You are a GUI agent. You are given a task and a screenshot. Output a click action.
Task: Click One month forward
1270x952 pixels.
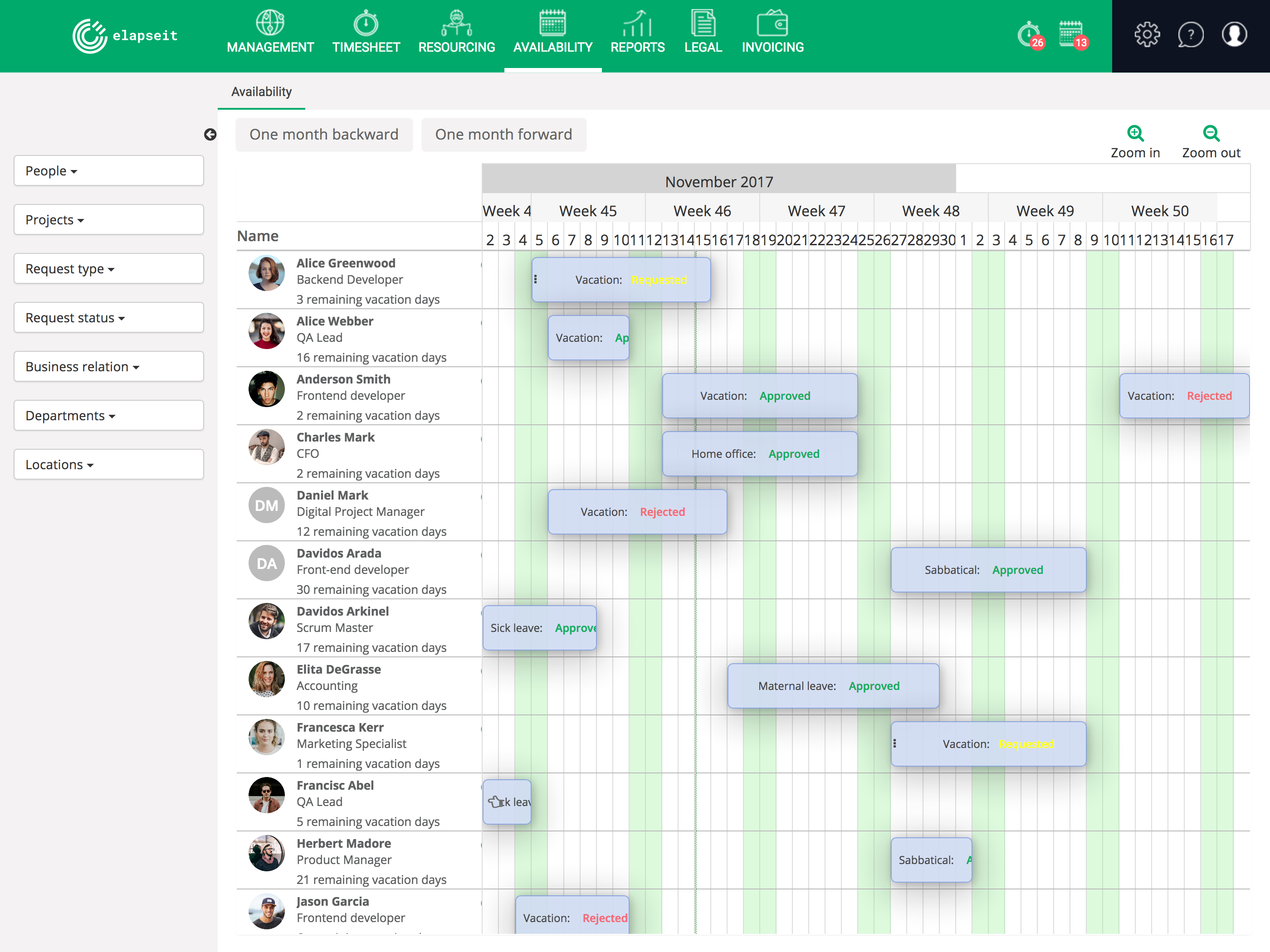tap(503, 134)
